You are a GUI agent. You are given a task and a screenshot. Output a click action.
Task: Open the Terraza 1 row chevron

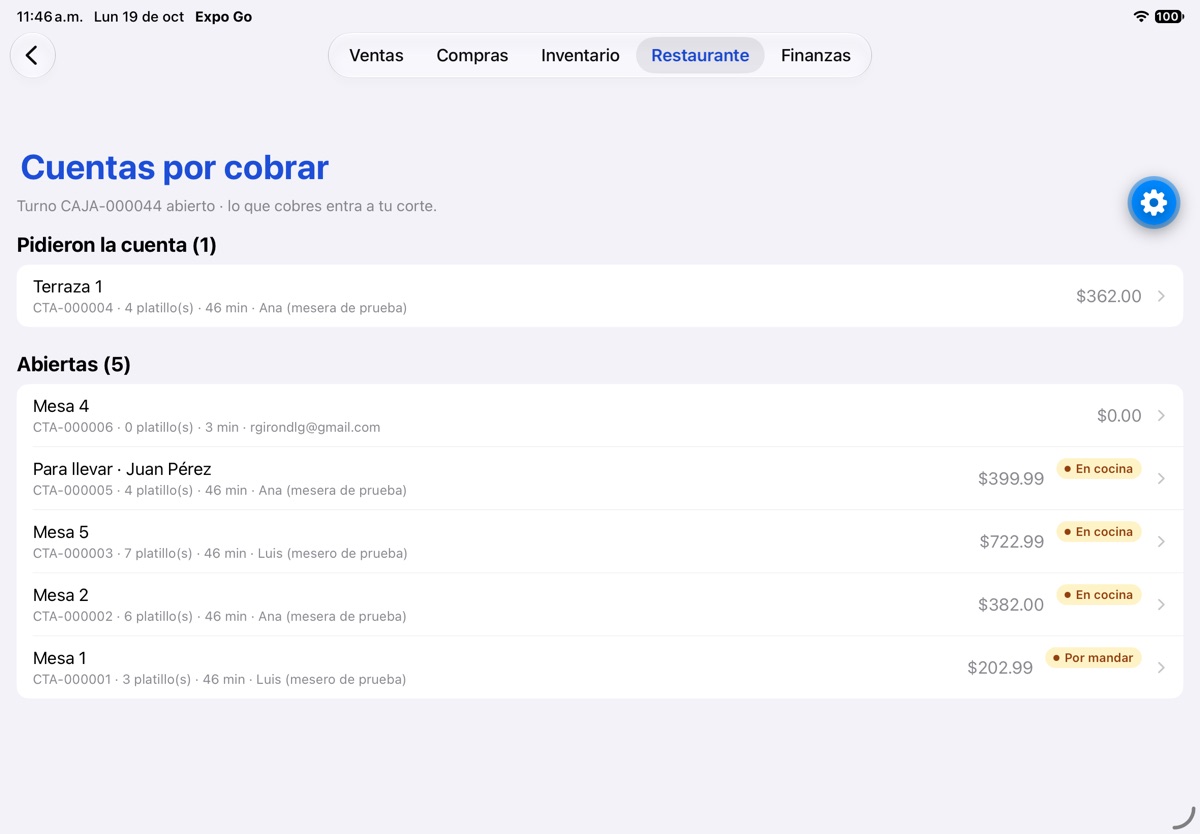point(1161,296)
